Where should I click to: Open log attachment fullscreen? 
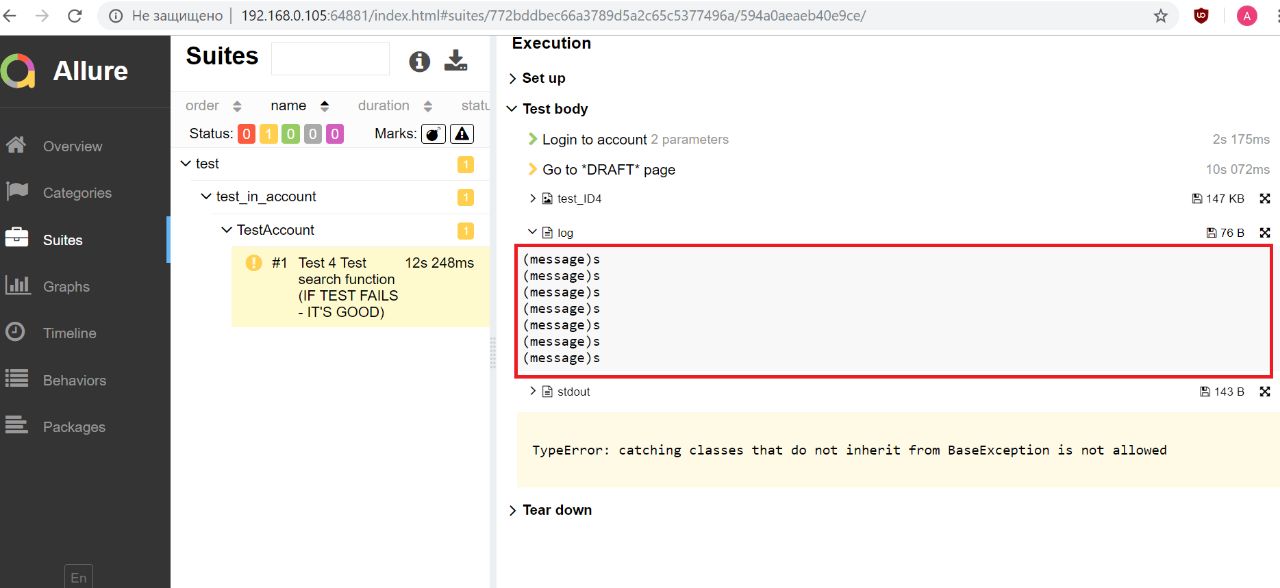click(x=1265, y=233)
